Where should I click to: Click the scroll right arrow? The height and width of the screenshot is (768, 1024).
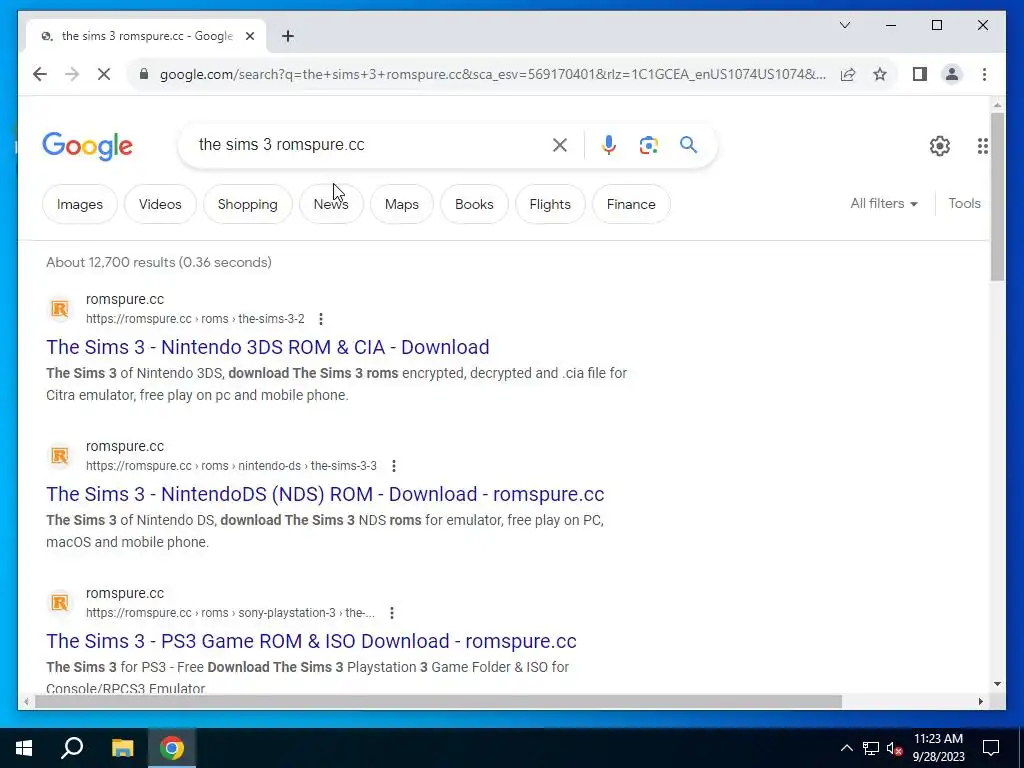pos(980,701)
